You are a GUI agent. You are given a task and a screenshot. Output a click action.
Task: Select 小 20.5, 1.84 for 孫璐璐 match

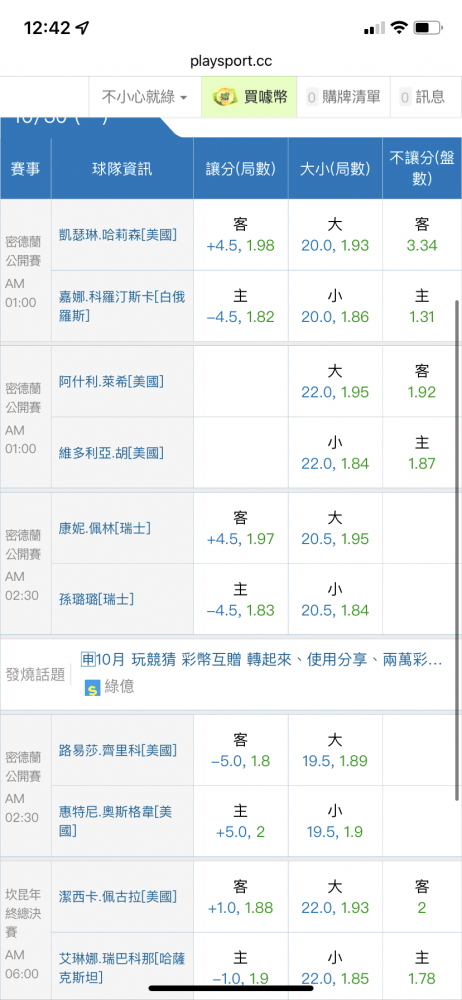(x=335, y=599)
